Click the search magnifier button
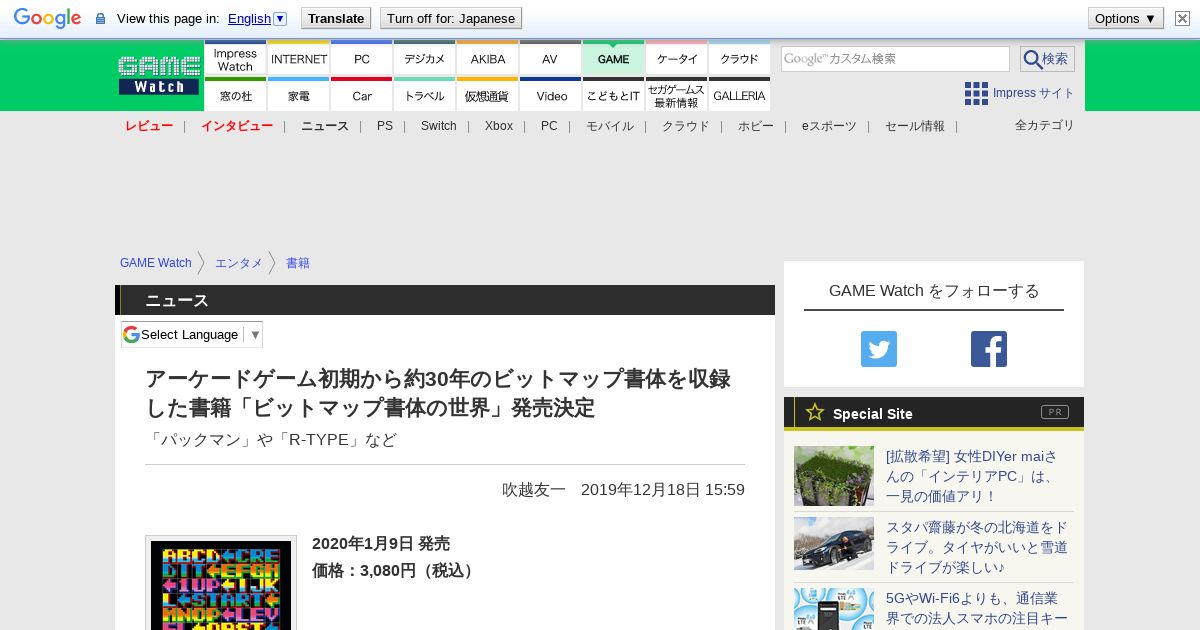This screenshot has width=1200, height=630. coord(1047,59)
